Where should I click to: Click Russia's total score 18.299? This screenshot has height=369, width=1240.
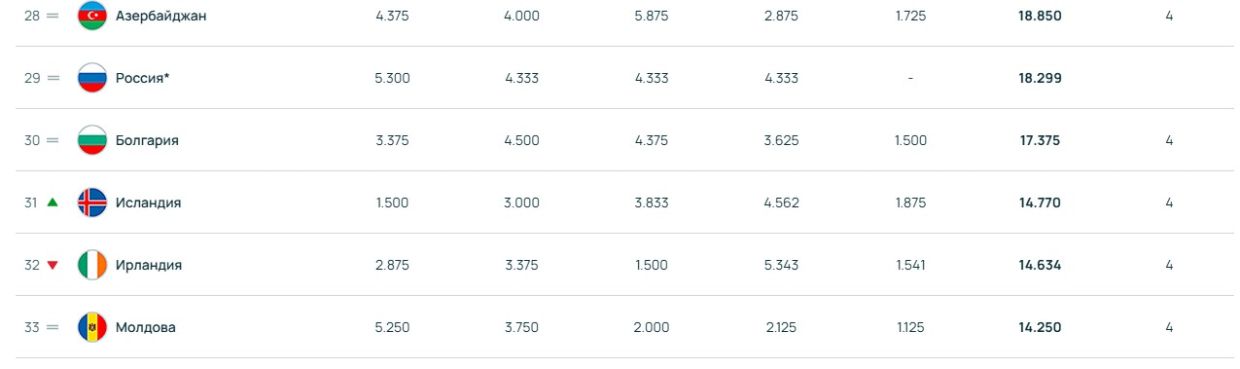(x=1040, y=78)
